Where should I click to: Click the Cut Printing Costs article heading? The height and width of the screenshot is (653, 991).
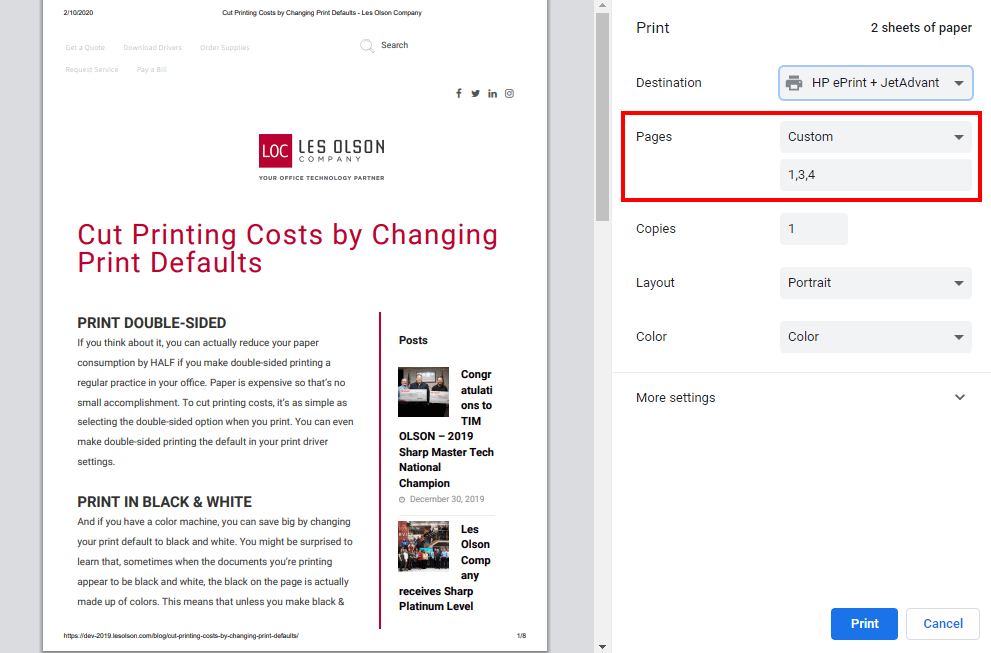click(288, 248)
